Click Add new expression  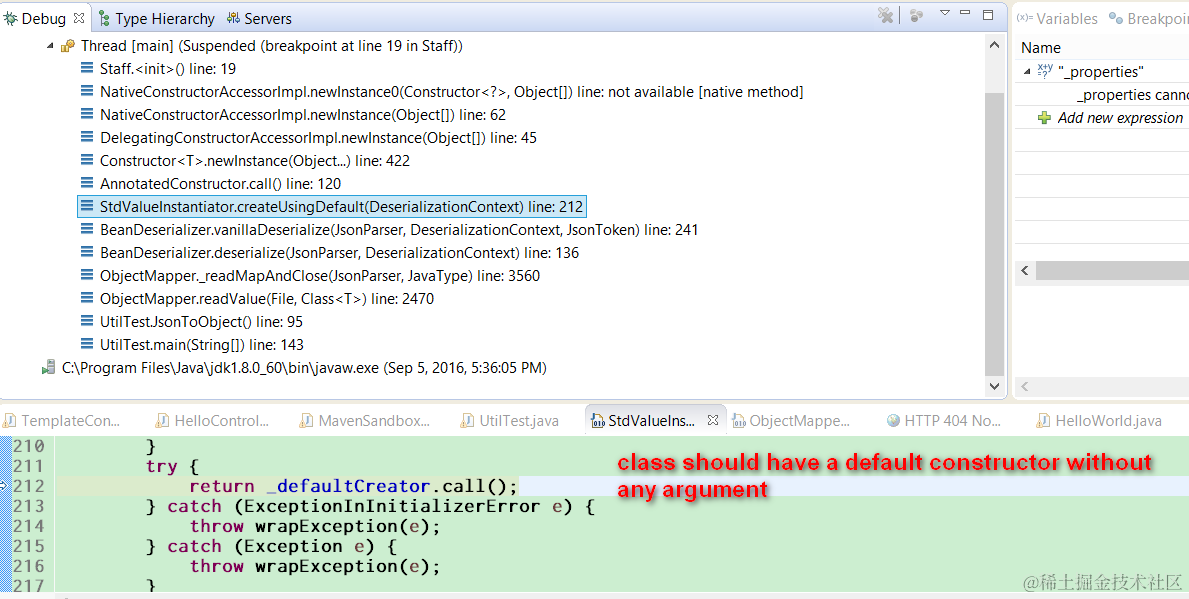click(1120, 118)
